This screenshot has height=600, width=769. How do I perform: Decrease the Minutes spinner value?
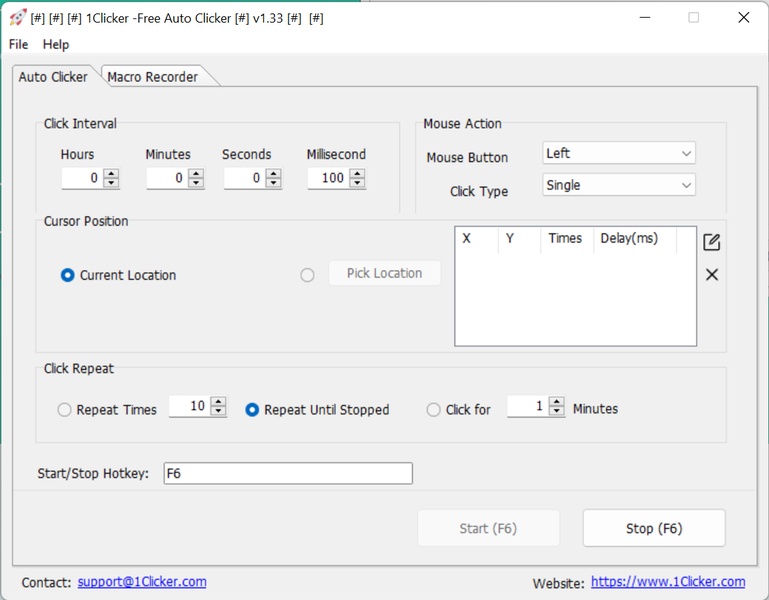196,183
